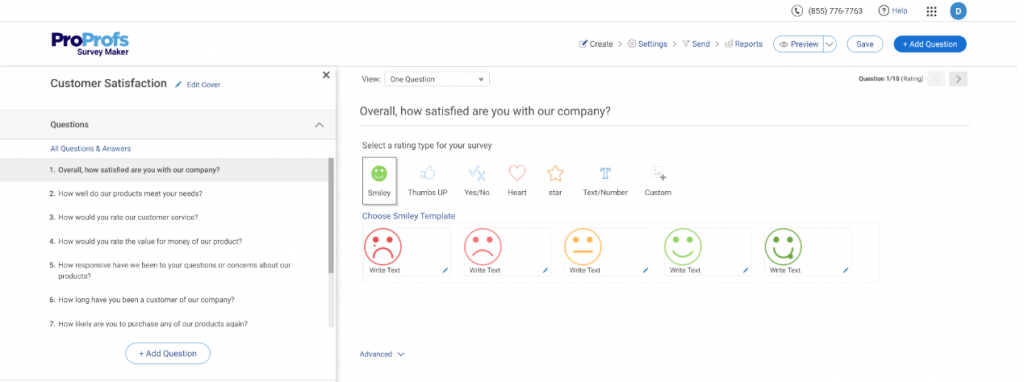Select the Smiley rating type option

[x=379, y=180]
